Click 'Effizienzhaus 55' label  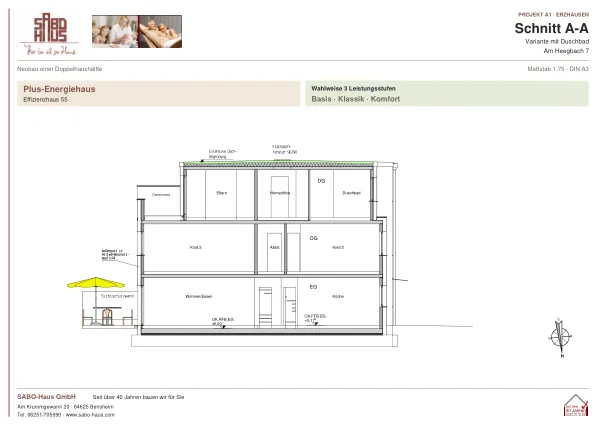(x=46, y=99)
